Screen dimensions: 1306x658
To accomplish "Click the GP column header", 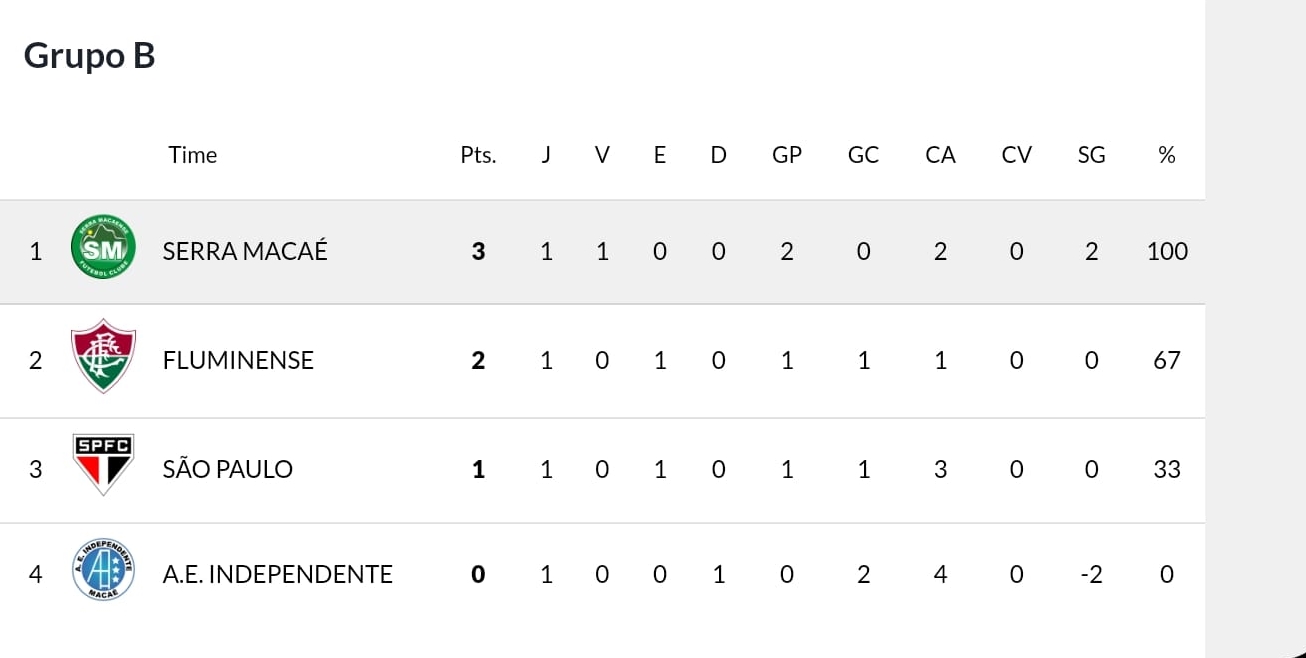I will [x=787, y=155].
